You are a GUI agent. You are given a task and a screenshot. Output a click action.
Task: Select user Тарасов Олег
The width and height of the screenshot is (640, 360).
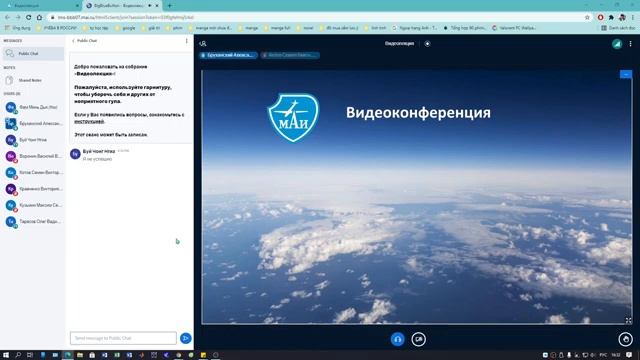click(x=33, y=222)
